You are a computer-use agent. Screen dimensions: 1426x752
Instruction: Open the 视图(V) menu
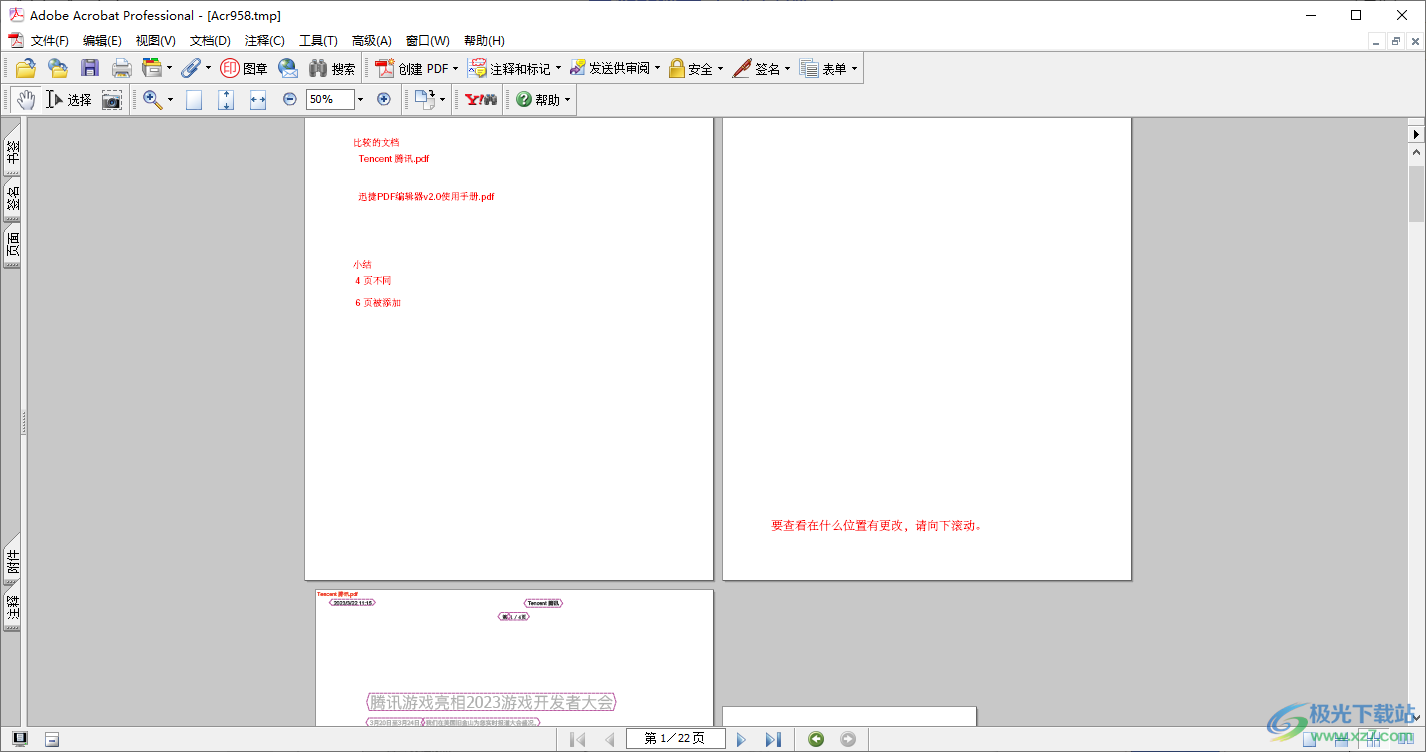(x=156, y=41)
